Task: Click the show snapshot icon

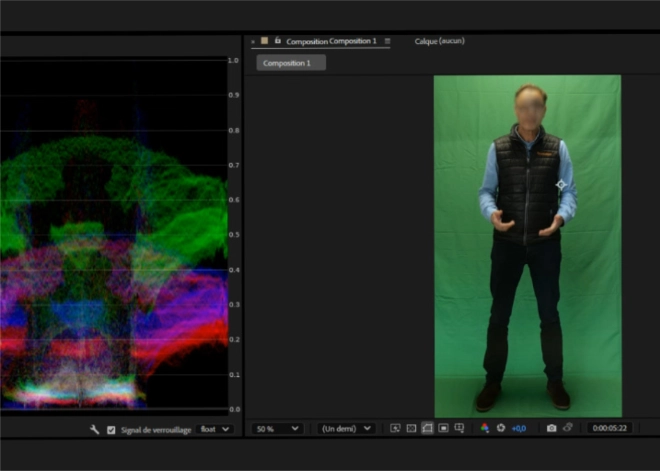Action: click(567, 428)
